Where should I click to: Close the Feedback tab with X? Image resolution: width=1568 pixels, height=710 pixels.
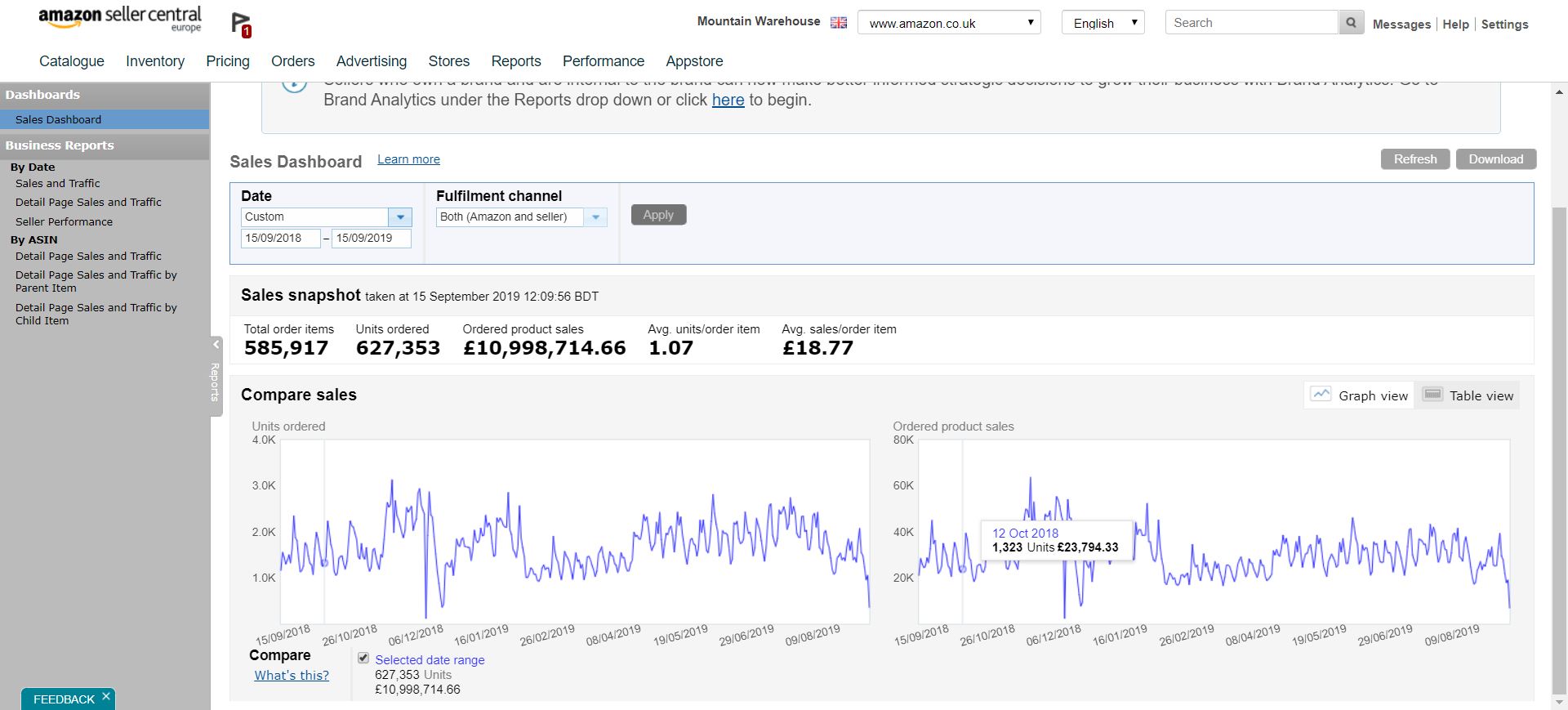tap(106, 697)
